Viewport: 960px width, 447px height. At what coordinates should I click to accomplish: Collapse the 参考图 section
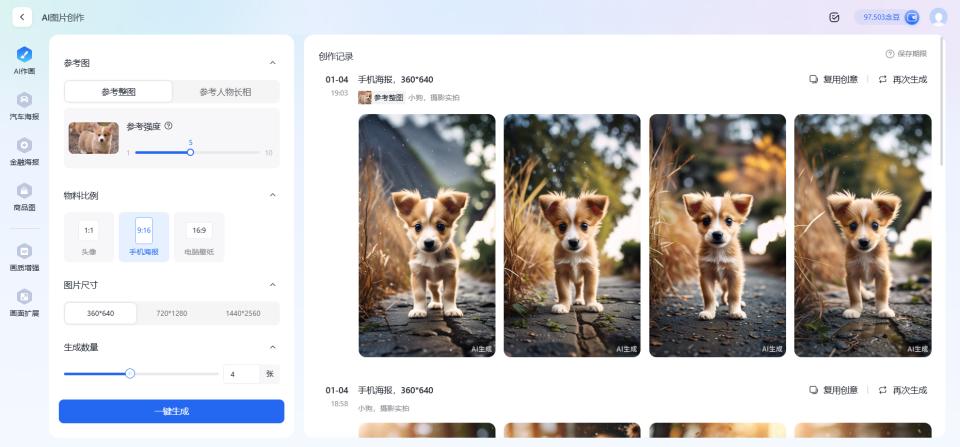[x=273, y=63]
